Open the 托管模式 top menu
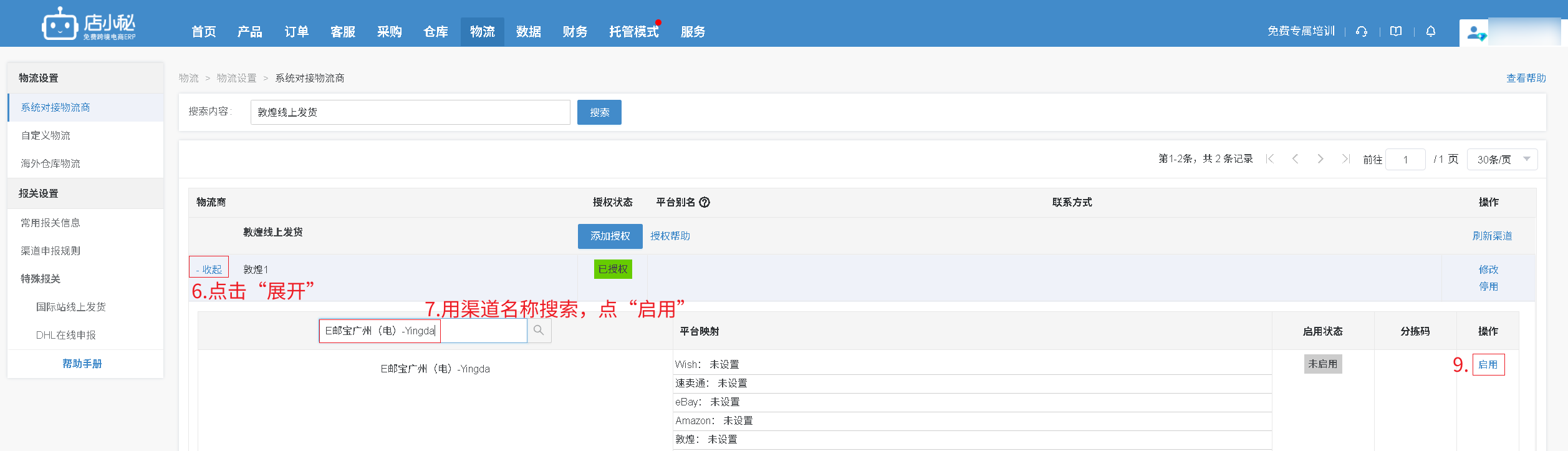 click(x=633, y=32)
